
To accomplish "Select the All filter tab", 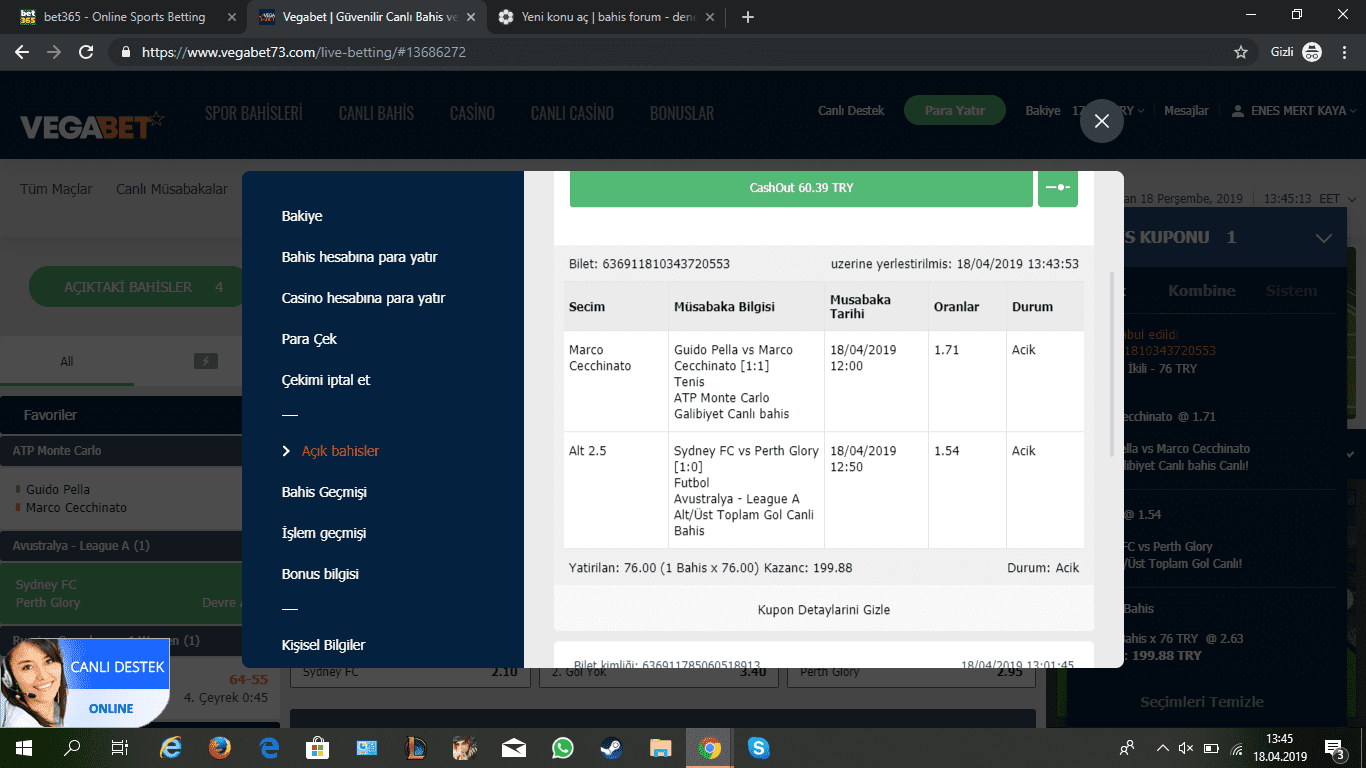I will pos(67,361).
